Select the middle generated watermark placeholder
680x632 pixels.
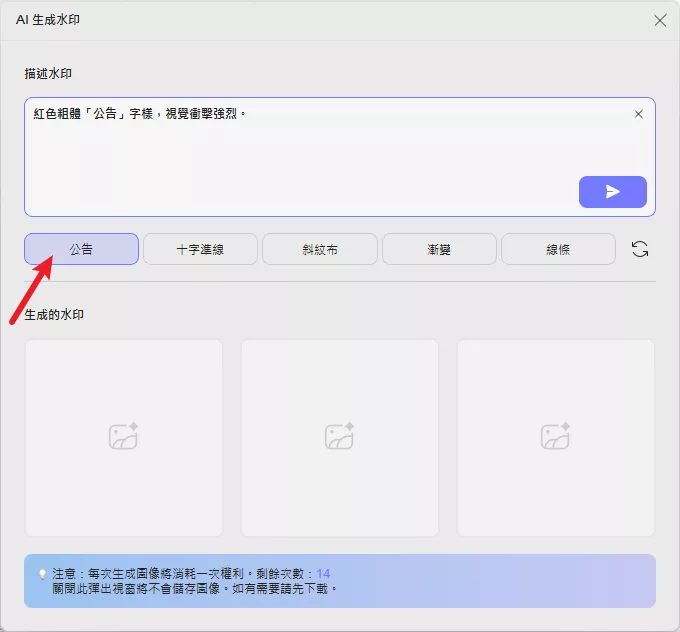pyautogui.click(x=340, y=438)
